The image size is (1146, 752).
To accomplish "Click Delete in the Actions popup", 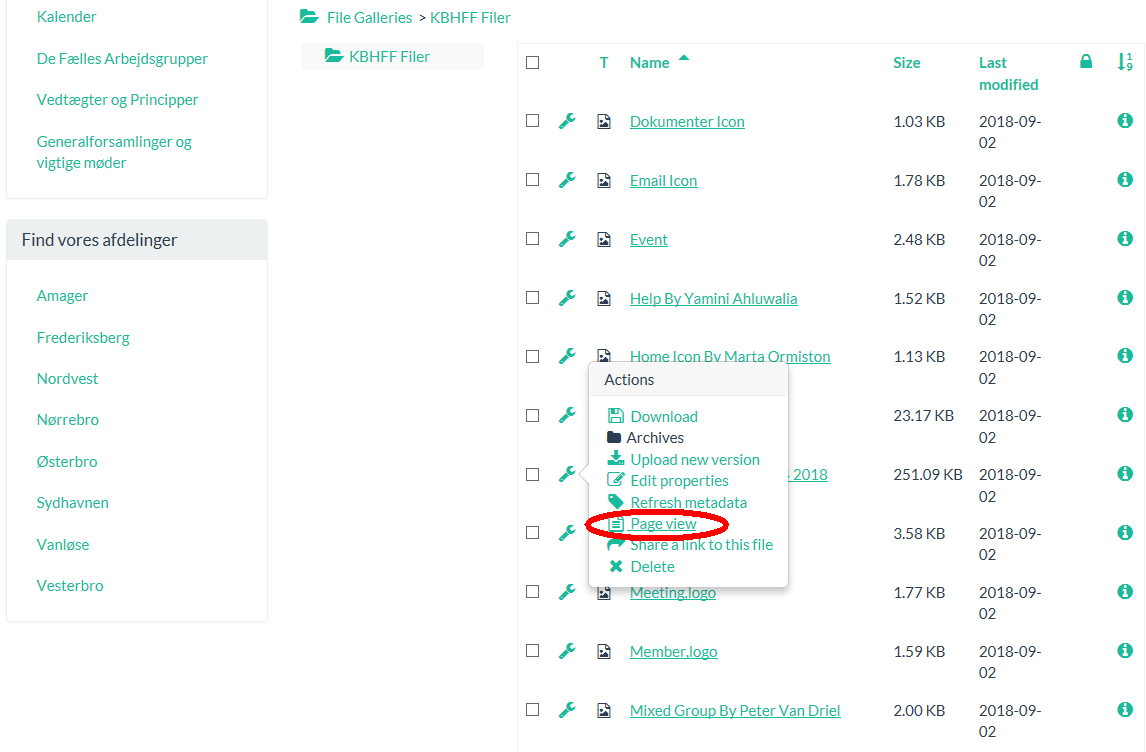I will (652, 567).
